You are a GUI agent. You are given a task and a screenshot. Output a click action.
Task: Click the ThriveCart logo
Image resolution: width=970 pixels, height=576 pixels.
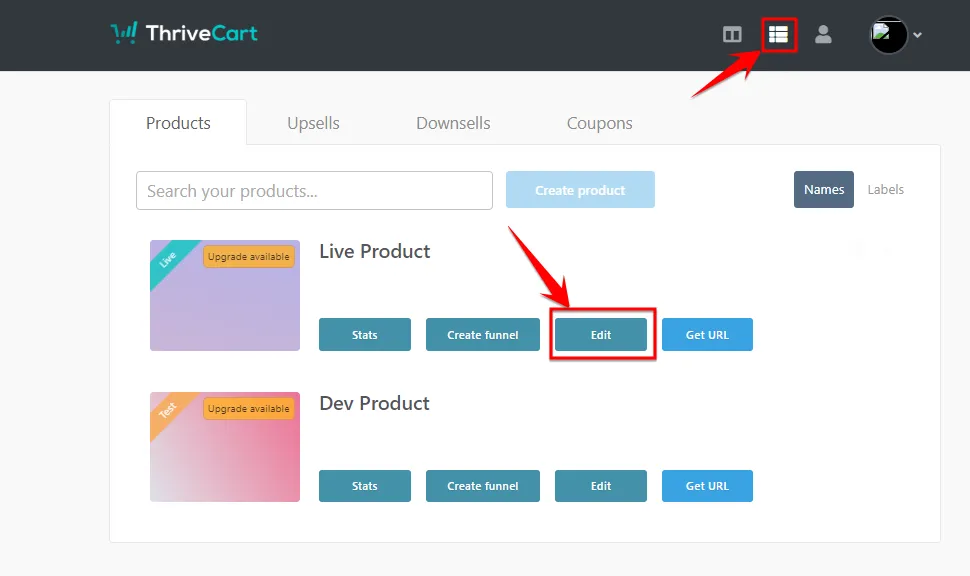184,33
